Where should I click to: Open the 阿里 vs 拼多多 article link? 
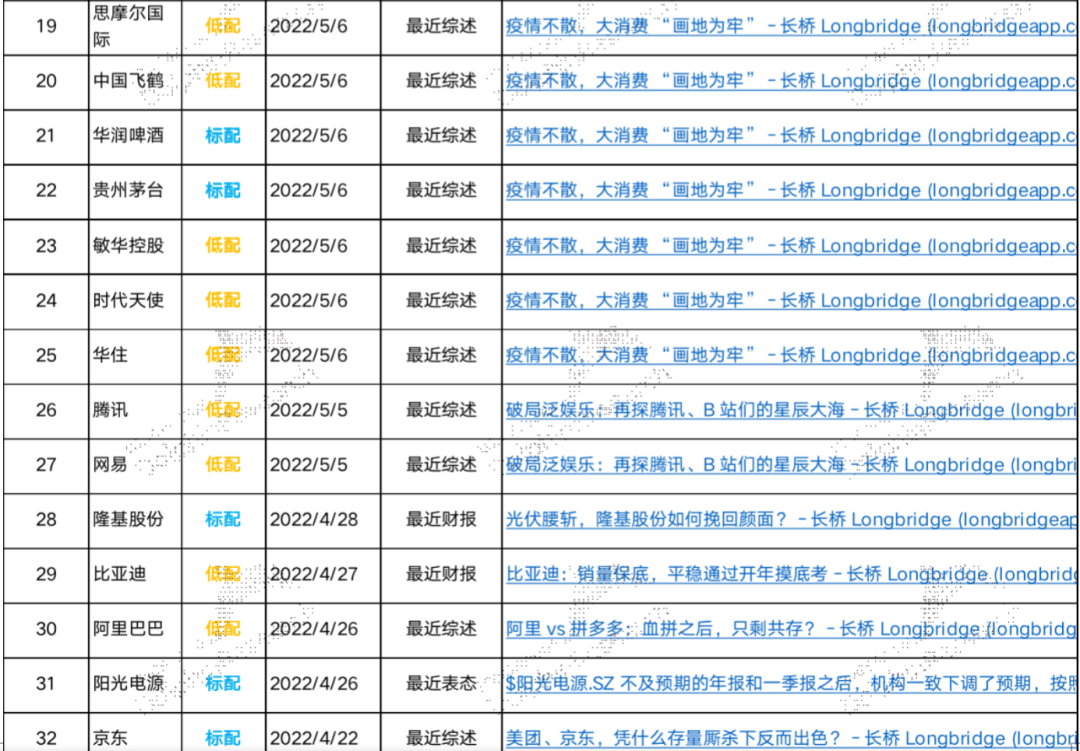792,629
